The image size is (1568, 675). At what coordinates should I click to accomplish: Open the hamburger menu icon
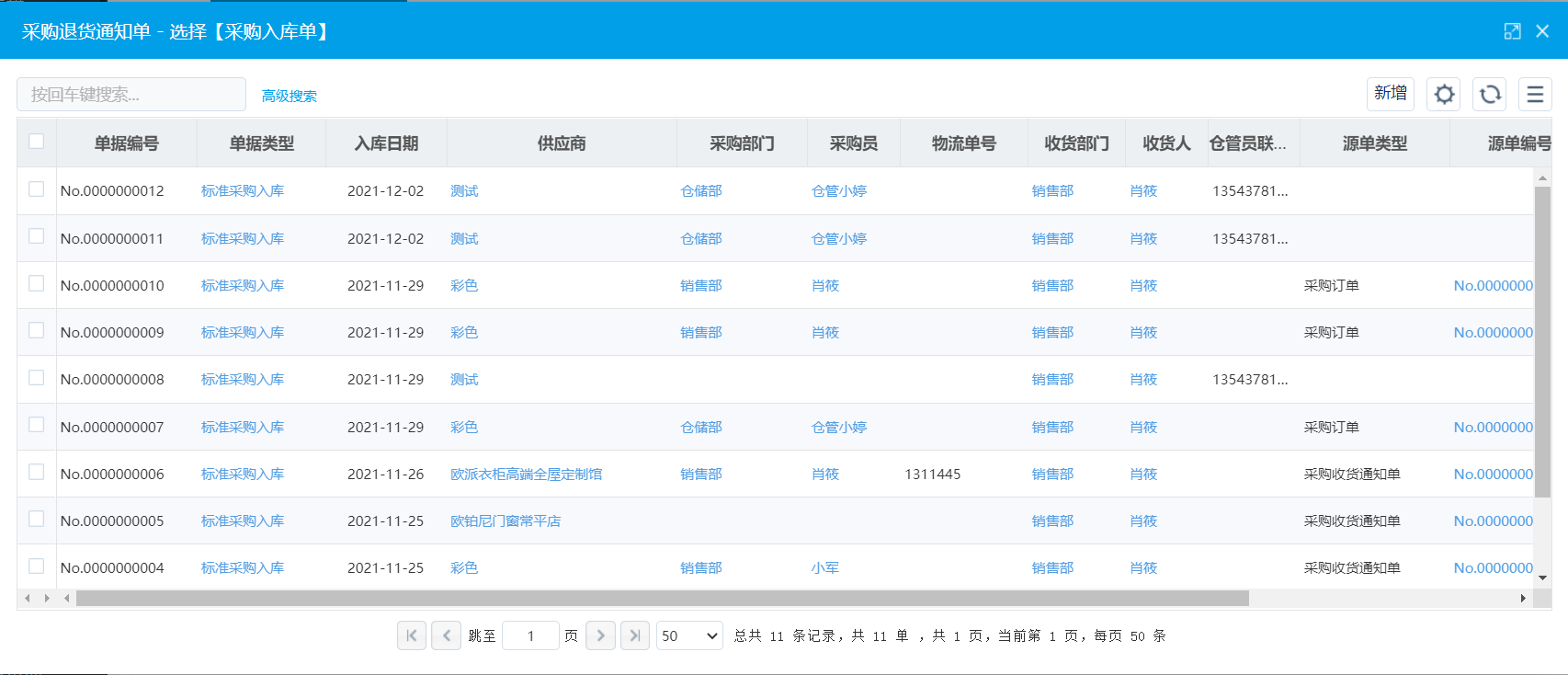click(x=1535, y=95)
